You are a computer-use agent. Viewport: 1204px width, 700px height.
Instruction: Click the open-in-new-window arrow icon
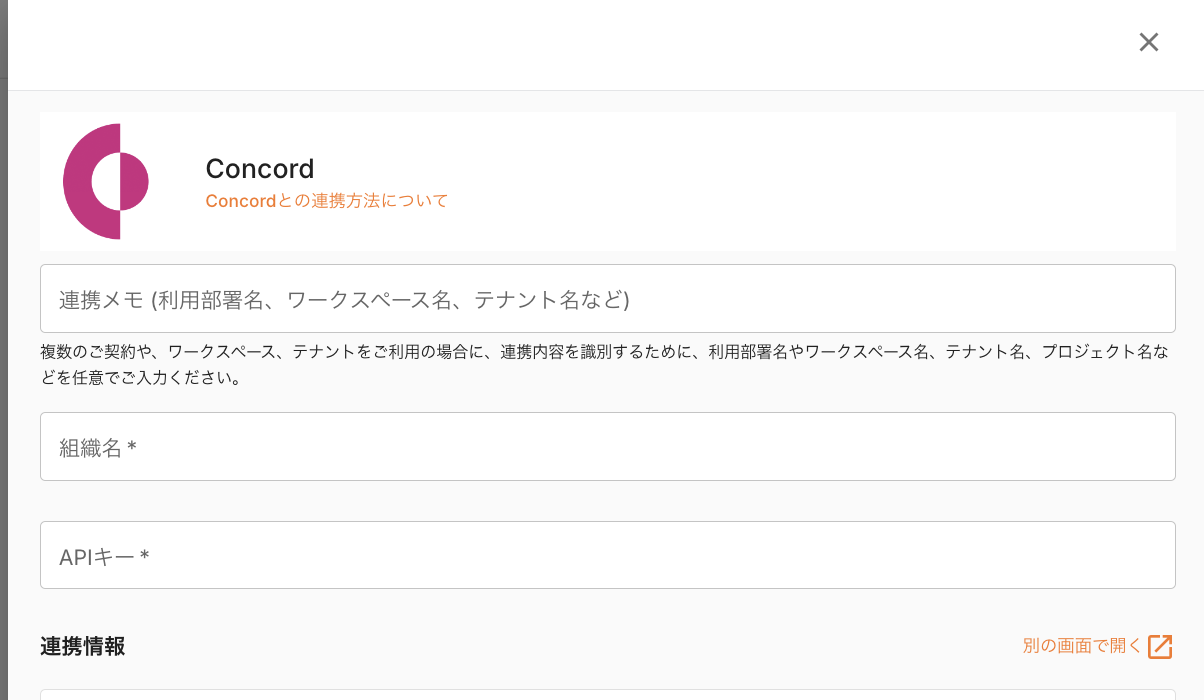(1160, 646)
